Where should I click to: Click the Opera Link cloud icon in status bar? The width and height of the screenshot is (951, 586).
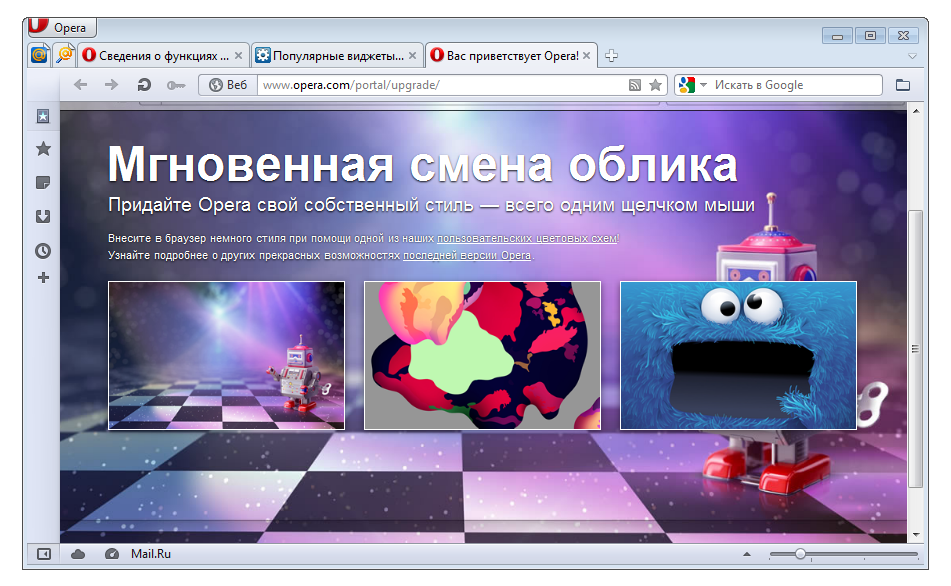[x=78, y=554]
